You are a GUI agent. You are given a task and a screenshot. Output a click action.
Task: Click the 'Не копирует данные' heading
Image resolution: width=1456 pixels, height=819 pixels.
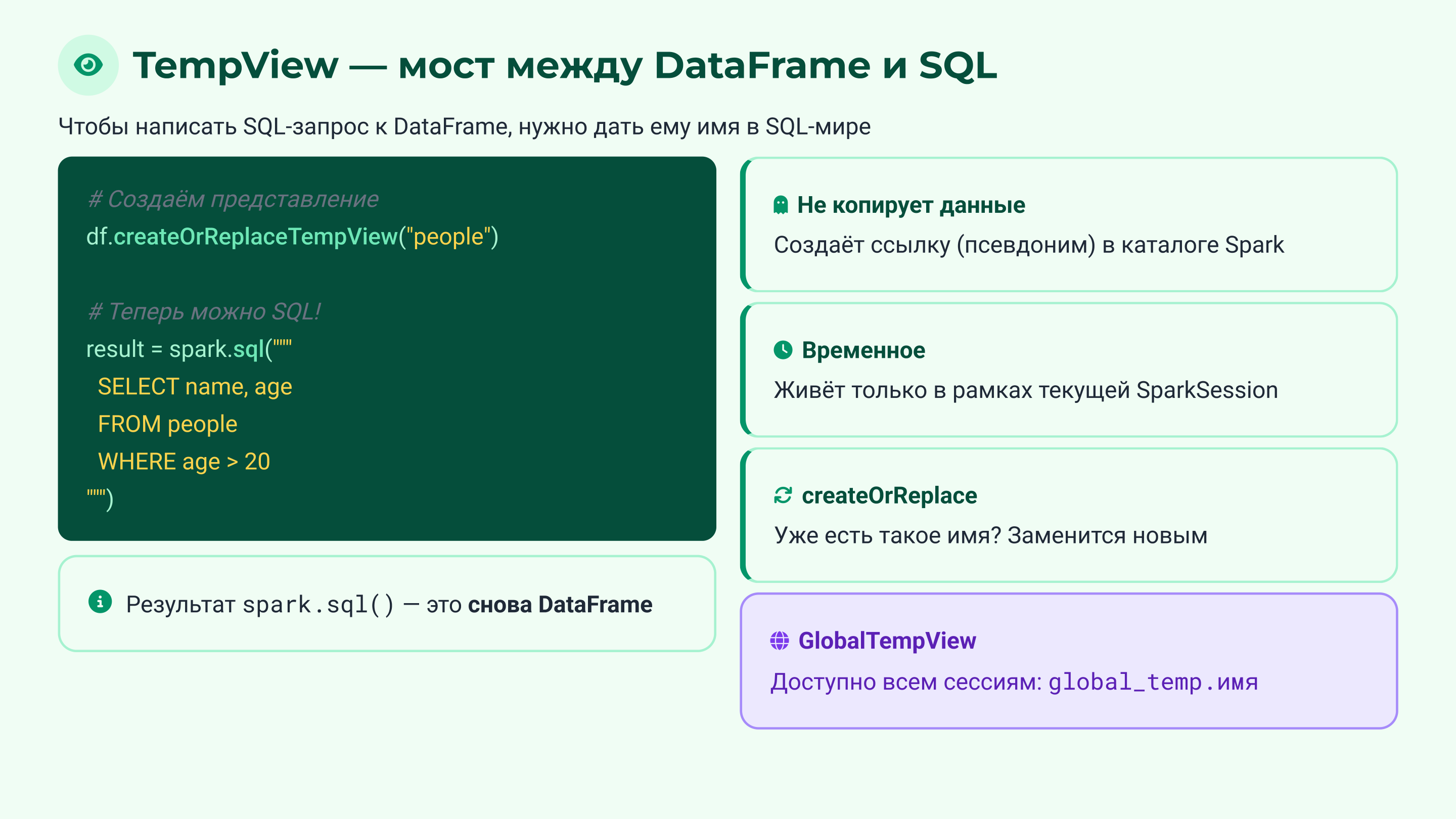(x=911, y=205)
